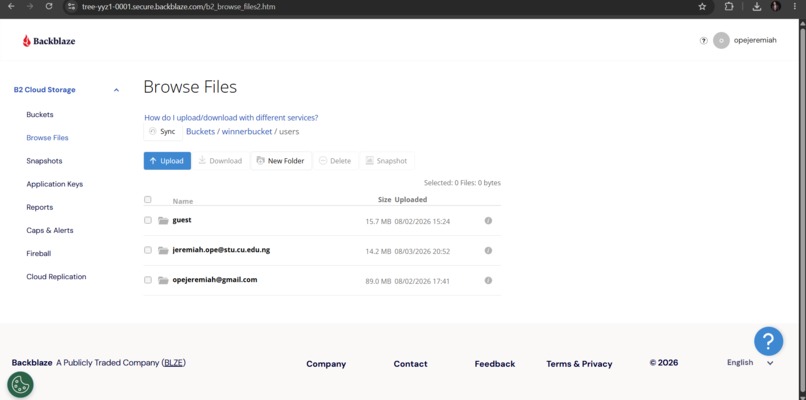This screenshot has height=400, width=806.
Task: Open Contact footer link
Action: coord(410,364)
